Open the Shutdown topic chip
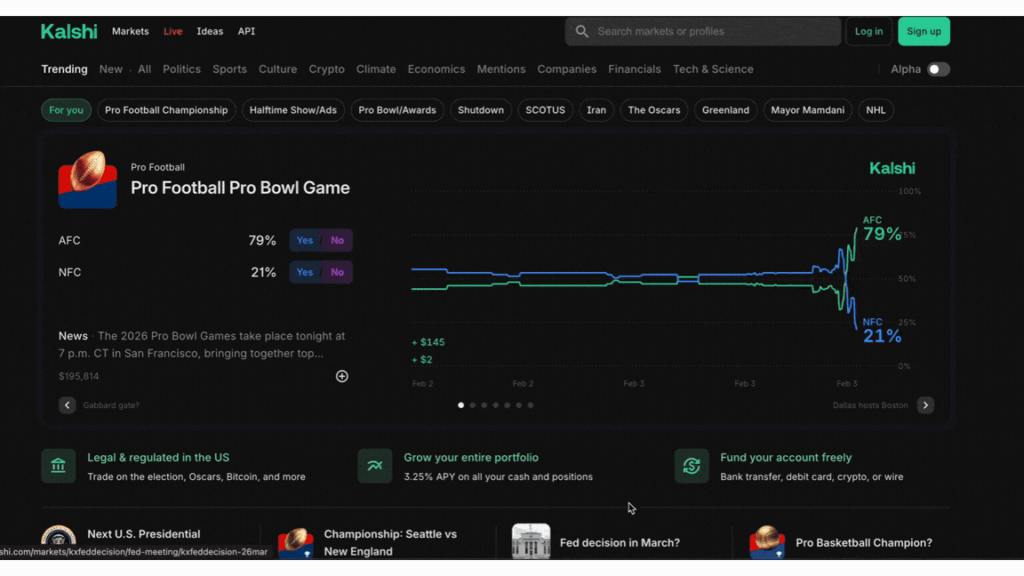Screen dimensions: 1024x576 coord(480,110)
